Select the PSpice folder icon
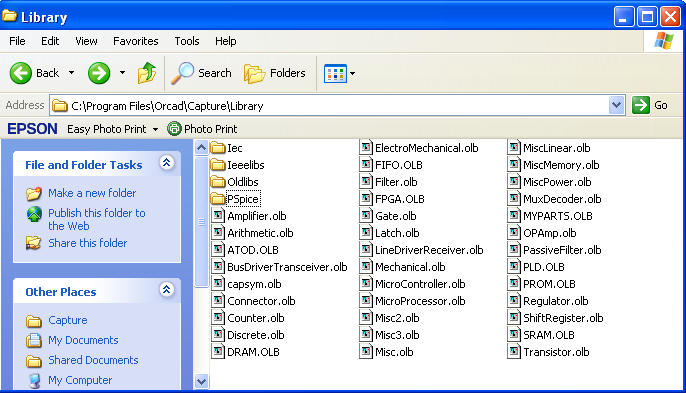This screenshot has width=686, height=393. point(217,199)
